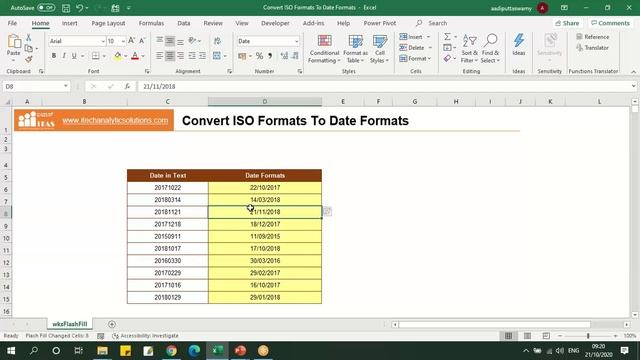Open the font name dropdown showing Arial
This screenshot has height=360, width=640.
tap(103, 41)
